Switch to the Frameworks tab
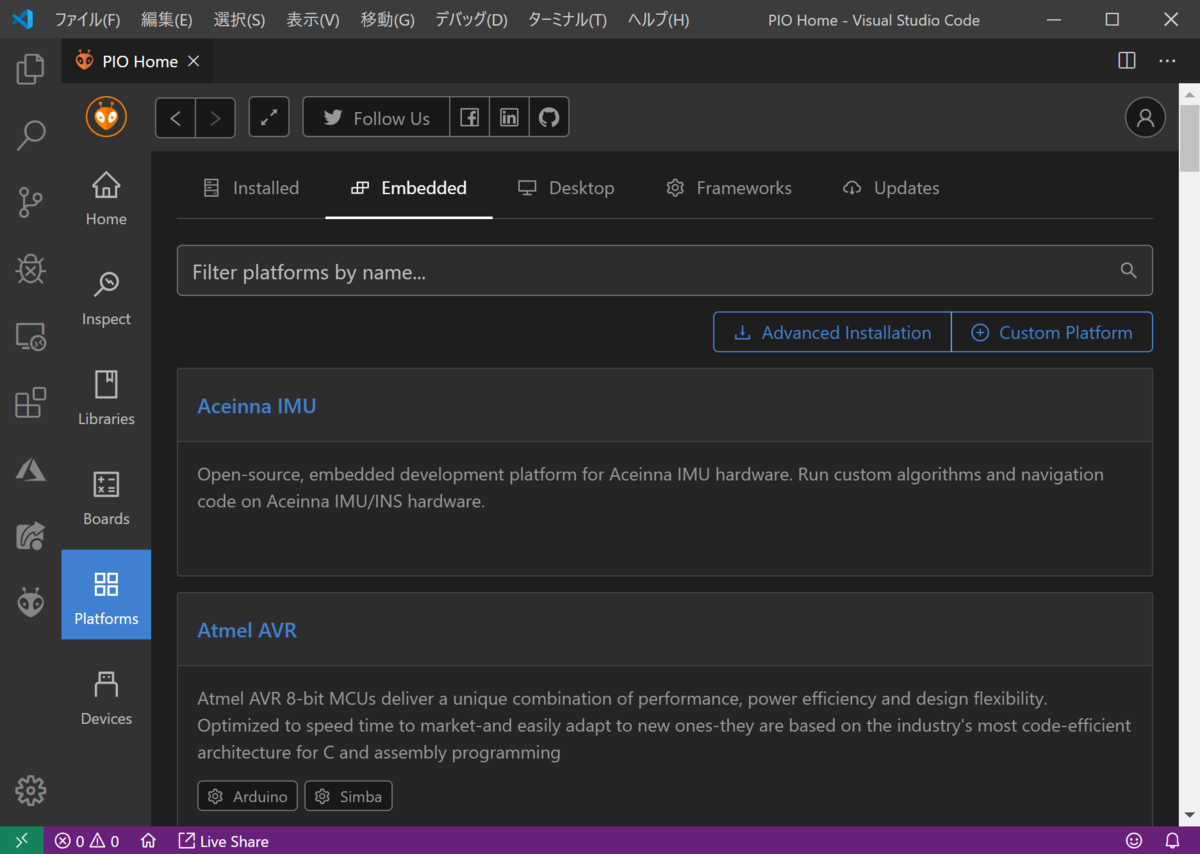The width and height of the screenshot is (1200, 854). (729, 188)
